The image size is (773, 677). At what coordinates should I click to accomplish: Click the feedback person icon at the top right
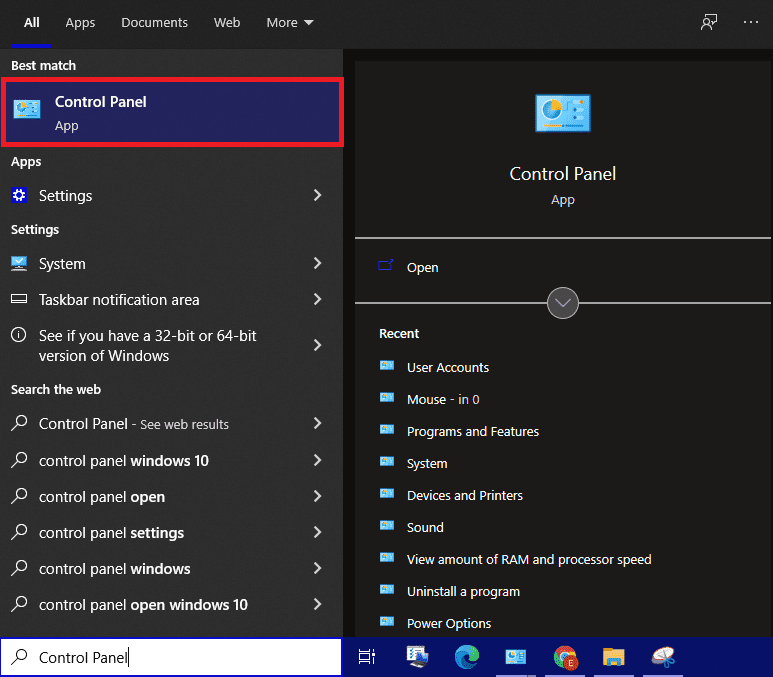pos(709,22)
